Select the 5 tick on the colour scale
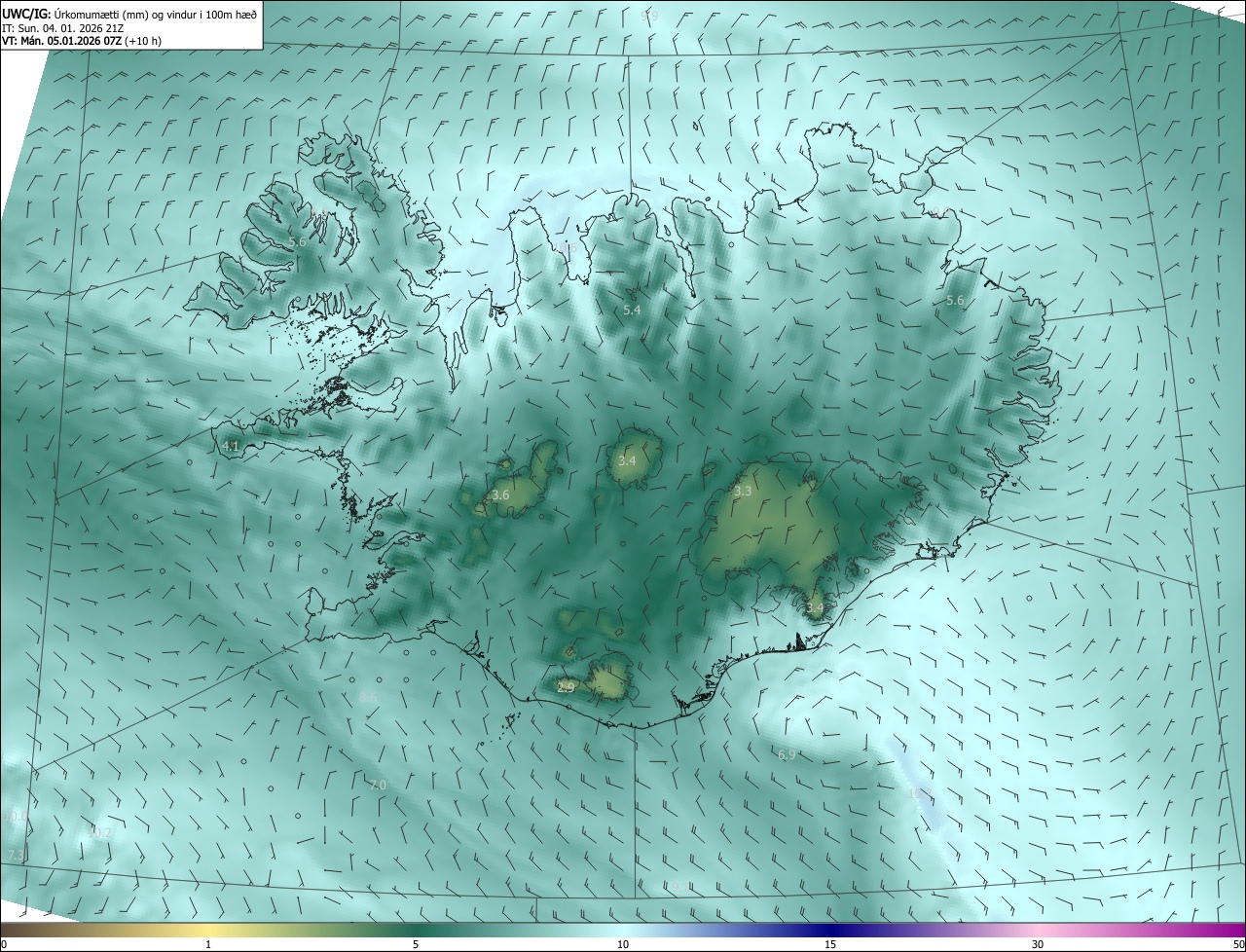Viewport: 1246px width, 952px height. pyautogui.click(x=416, y=944)
